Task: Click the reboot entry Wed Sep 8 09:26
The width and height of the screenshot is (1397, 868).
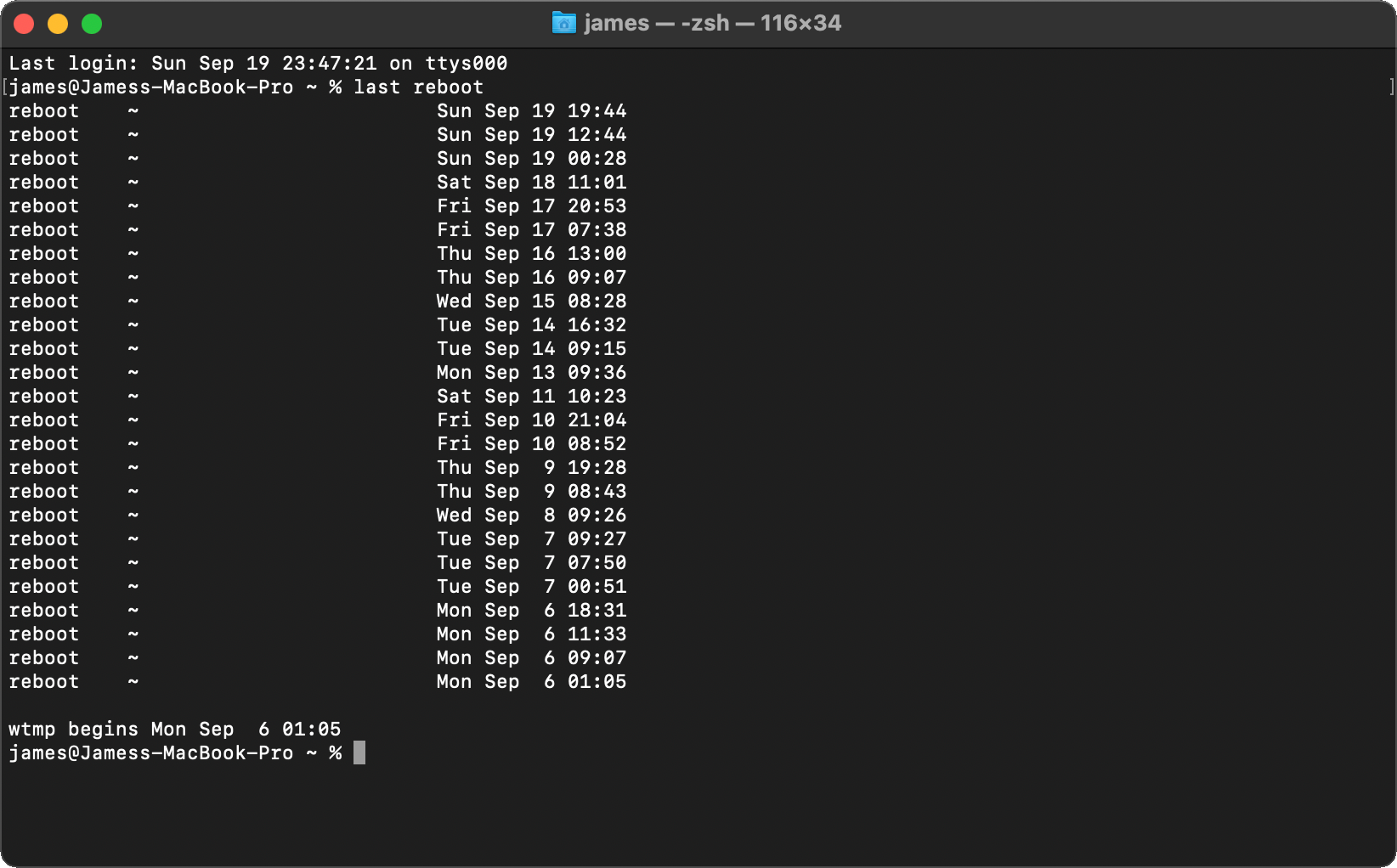Action: coord(318,516)
